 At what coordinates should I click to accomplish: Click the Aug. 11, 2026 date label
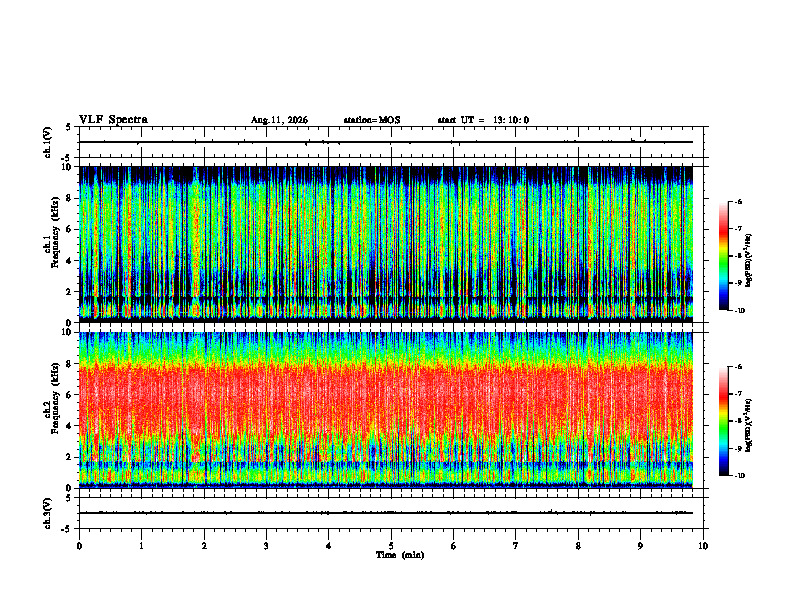coord(279,120)
